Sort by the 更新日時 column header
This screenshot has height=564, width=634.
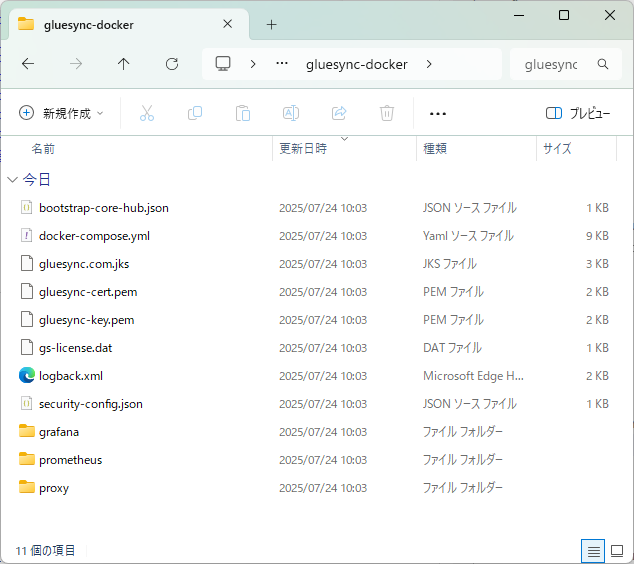(303, 149)
